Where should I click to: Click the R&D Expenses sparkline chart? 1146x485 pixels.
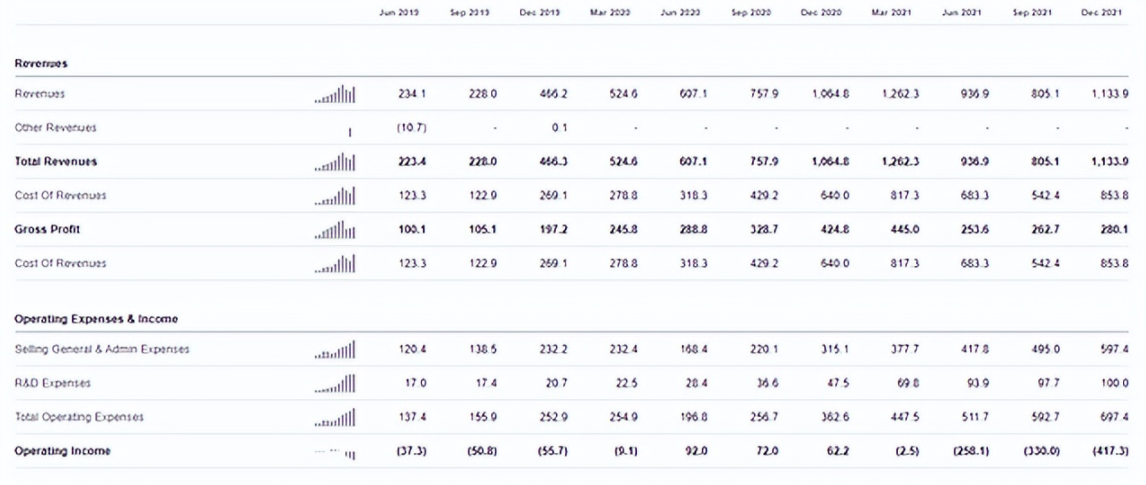[x=335, y=383]
